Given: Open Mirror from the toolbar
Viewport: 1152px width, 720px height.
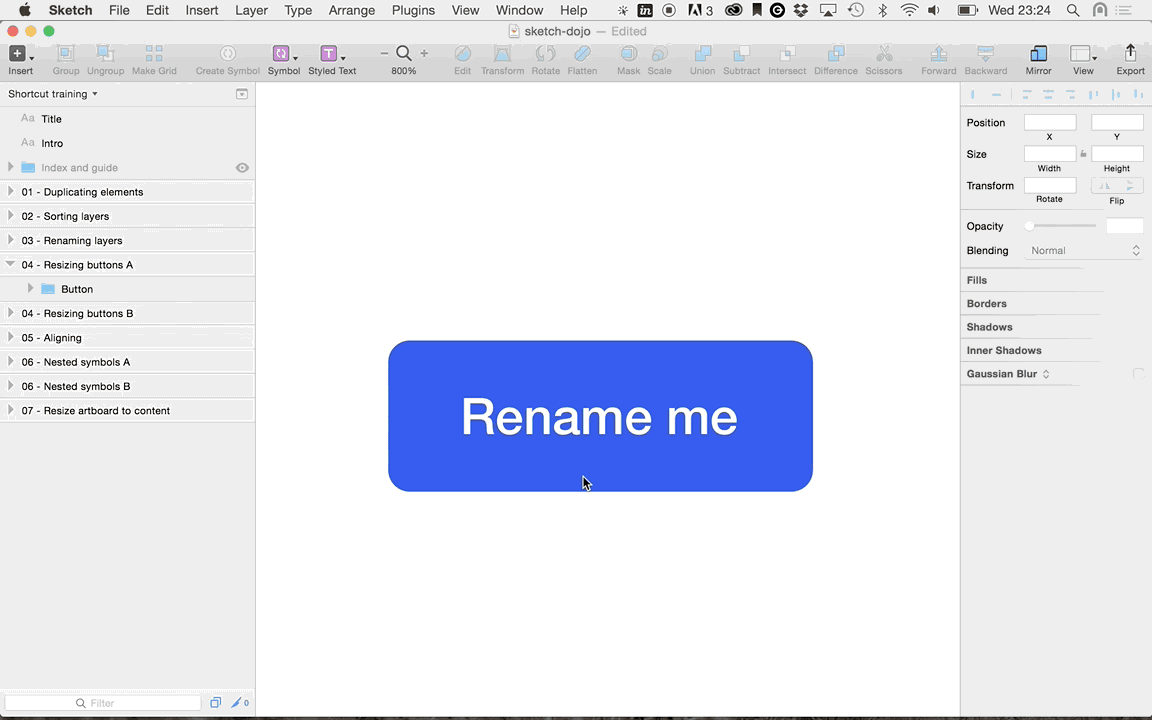Looking at the screenshot, I should coord(1038,60).
